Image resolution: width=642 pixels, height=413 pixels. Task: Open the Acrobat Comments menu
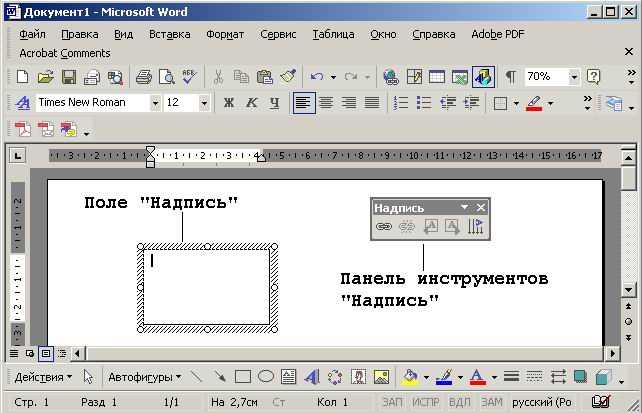click(x=65, y=53)
